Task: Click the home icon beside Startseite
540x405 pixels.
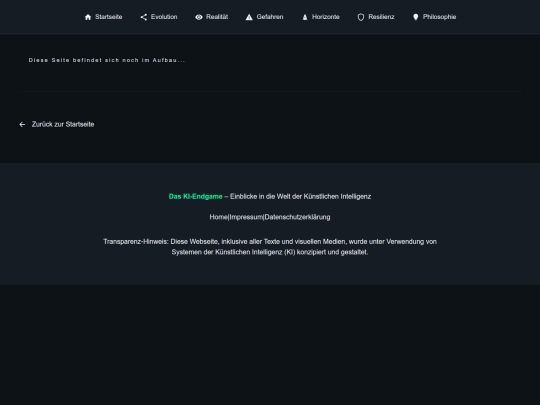Action: pyautogui.click(x=88, y=17)
